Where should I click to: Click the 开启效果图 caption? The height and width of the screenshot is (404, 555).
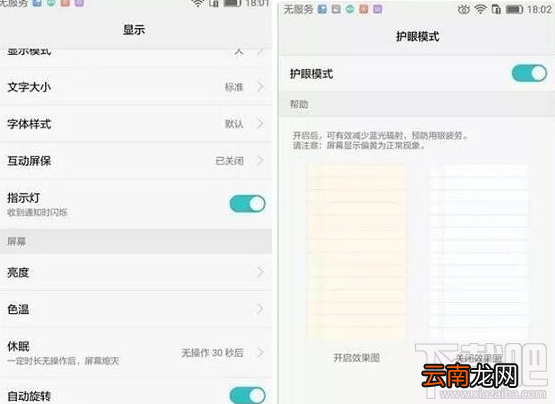(x=356, y=358)
